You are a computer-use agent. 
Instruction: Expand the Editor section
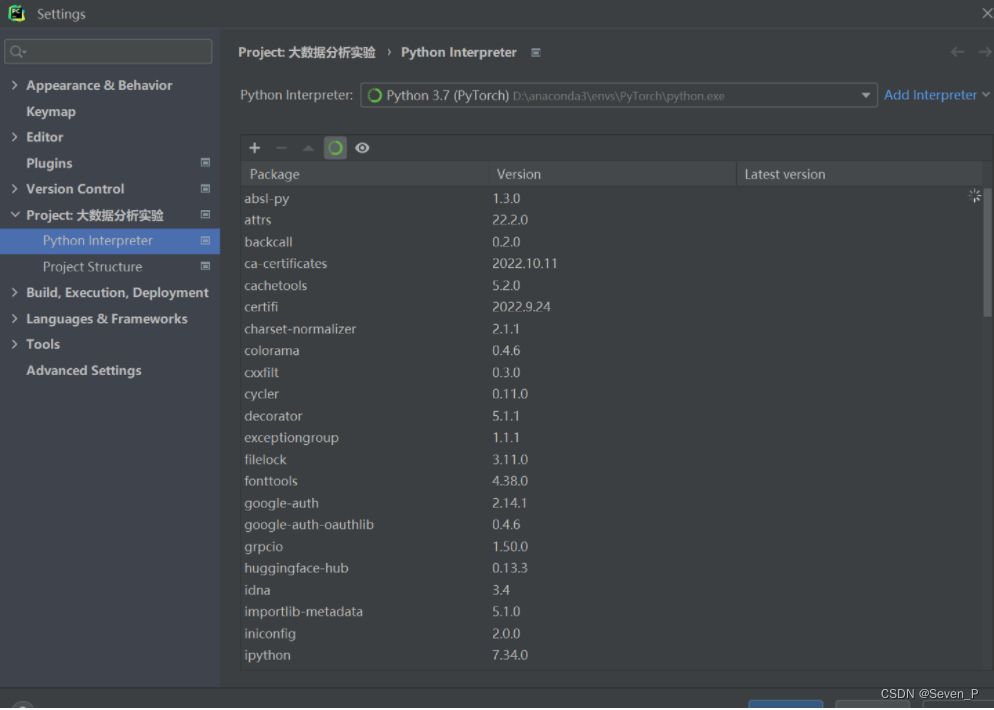[15, 137]
